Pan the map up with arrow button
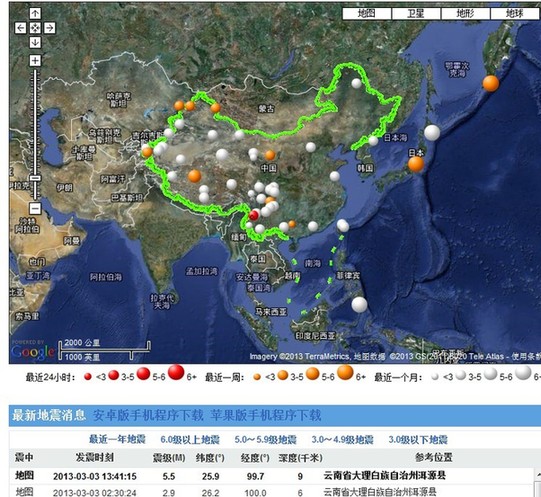Viewport: 541px width, 497px height. click(35, 13)
